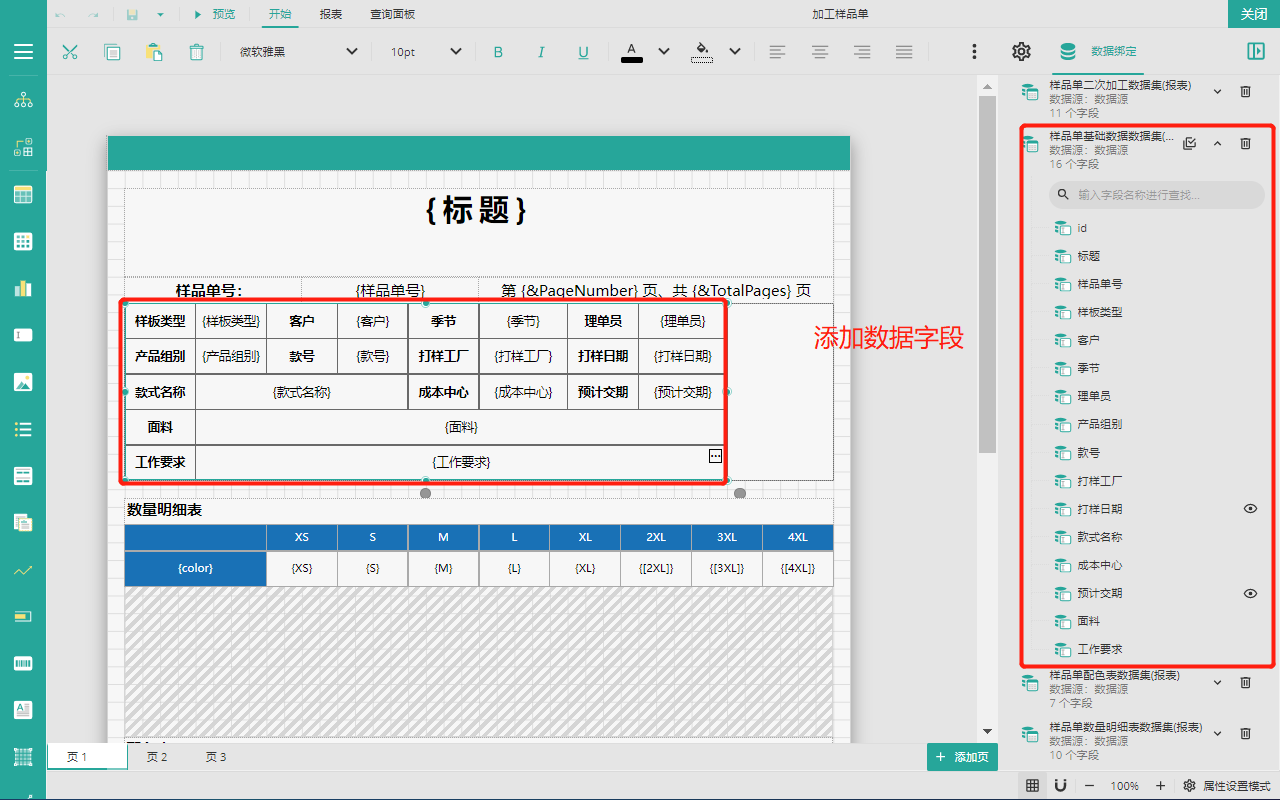Switch to 页 2 page tab
Image resolution: width=1280 pixels, height=800 pixels.
[157, 757]
